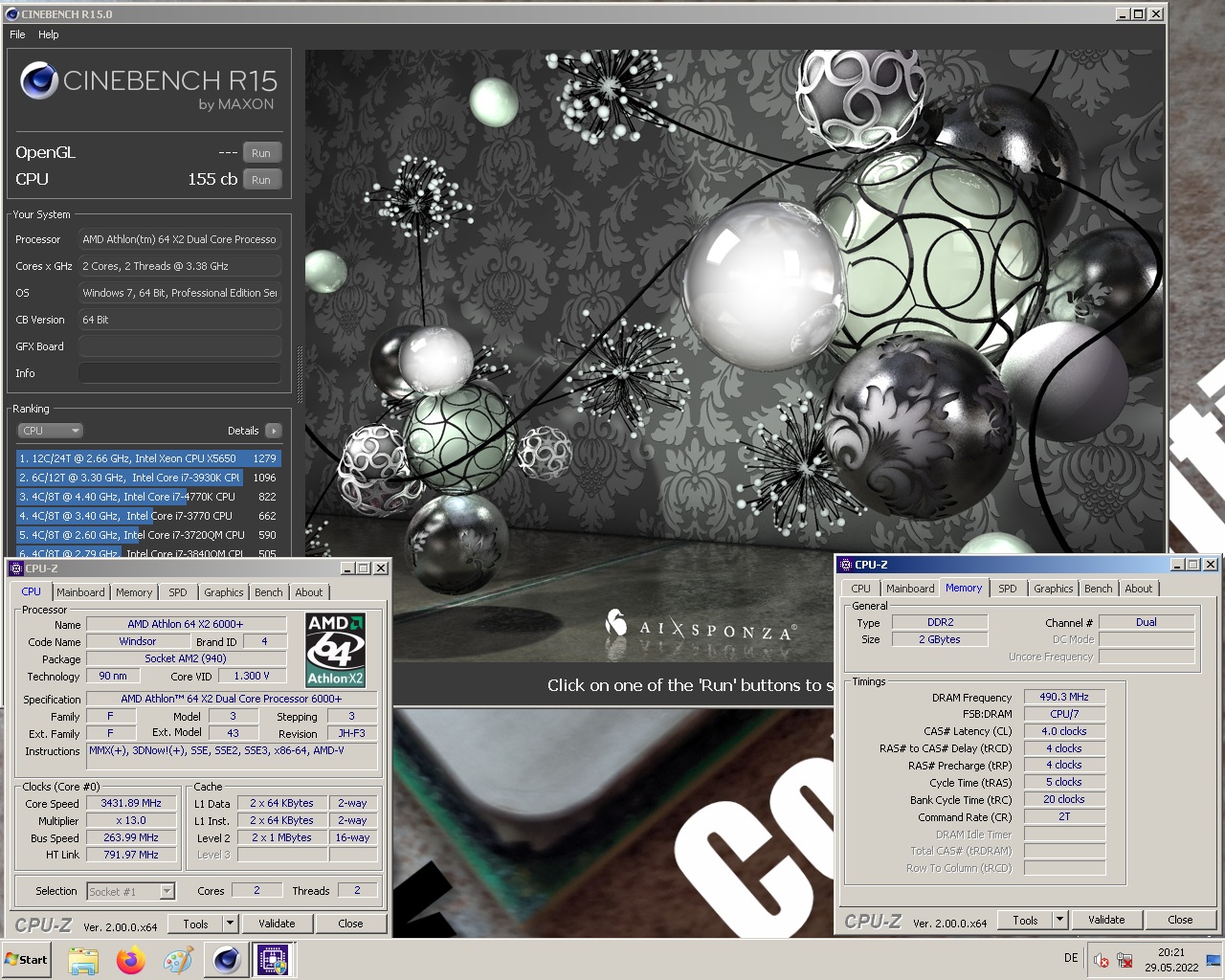This screenshot has width=1225, height=980.
Task: Switch to Memory tab in left CPU-Z
Action: click(134, 592)
